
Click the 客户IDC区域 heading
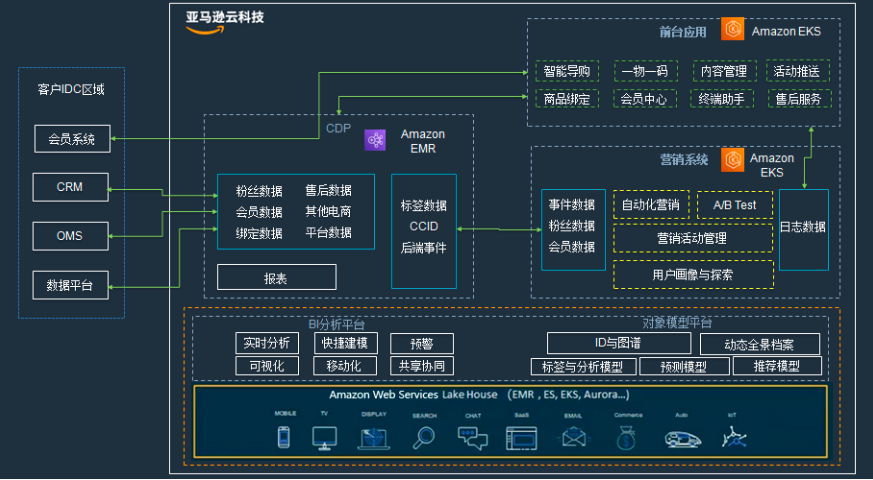(71, 89)
